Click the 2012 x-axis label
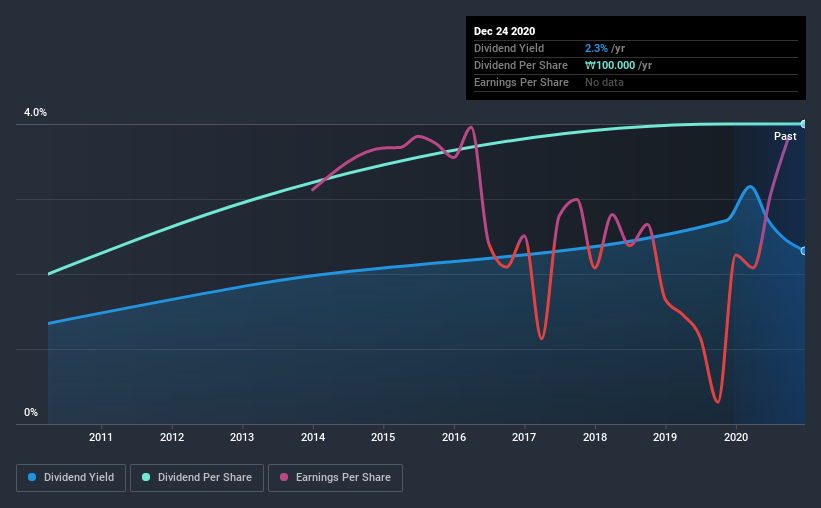 pyautogui.click(x=172, y=437)
